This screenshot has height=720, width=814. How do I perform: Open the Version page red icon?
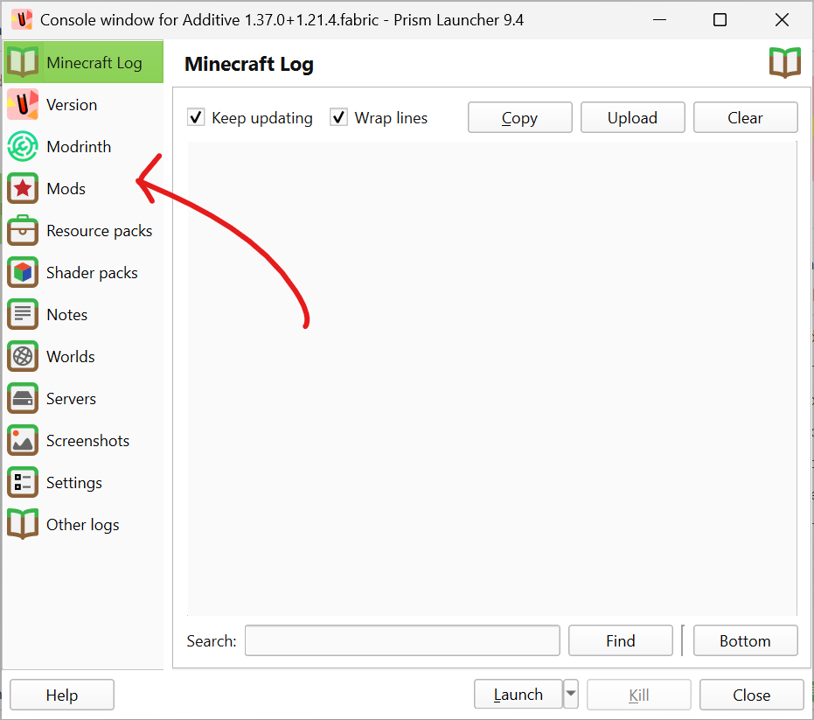22,105
